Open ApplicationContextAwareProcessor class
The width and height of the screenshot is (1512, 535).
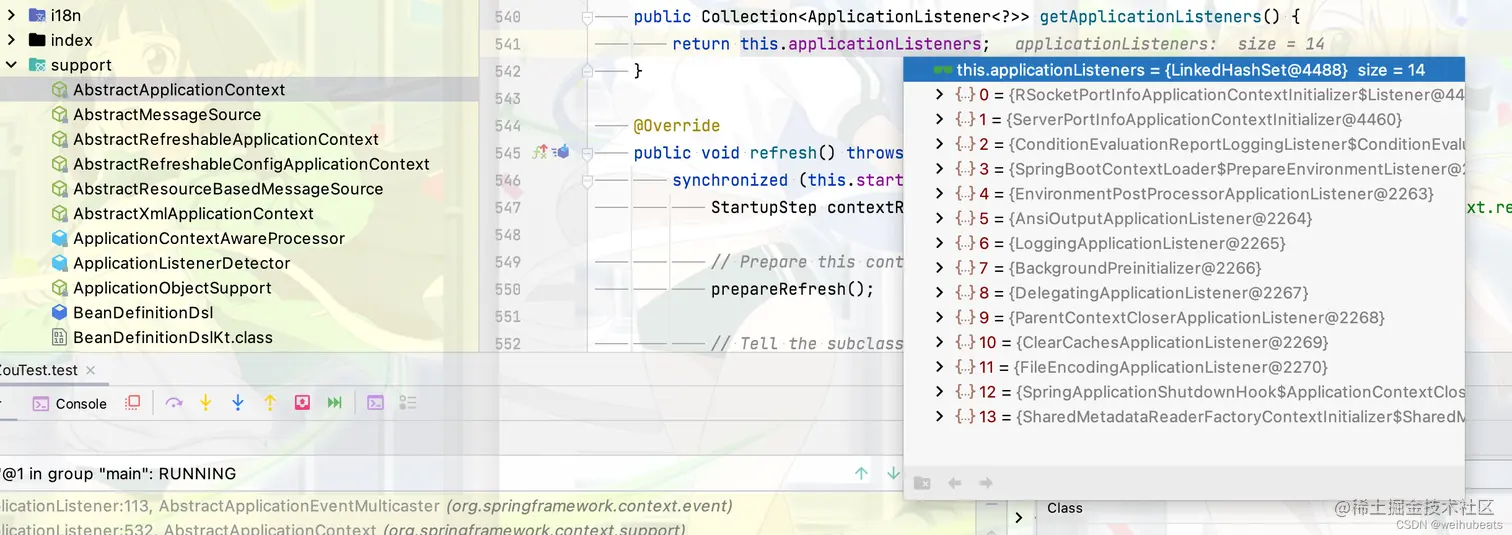(x=209, y=239)
